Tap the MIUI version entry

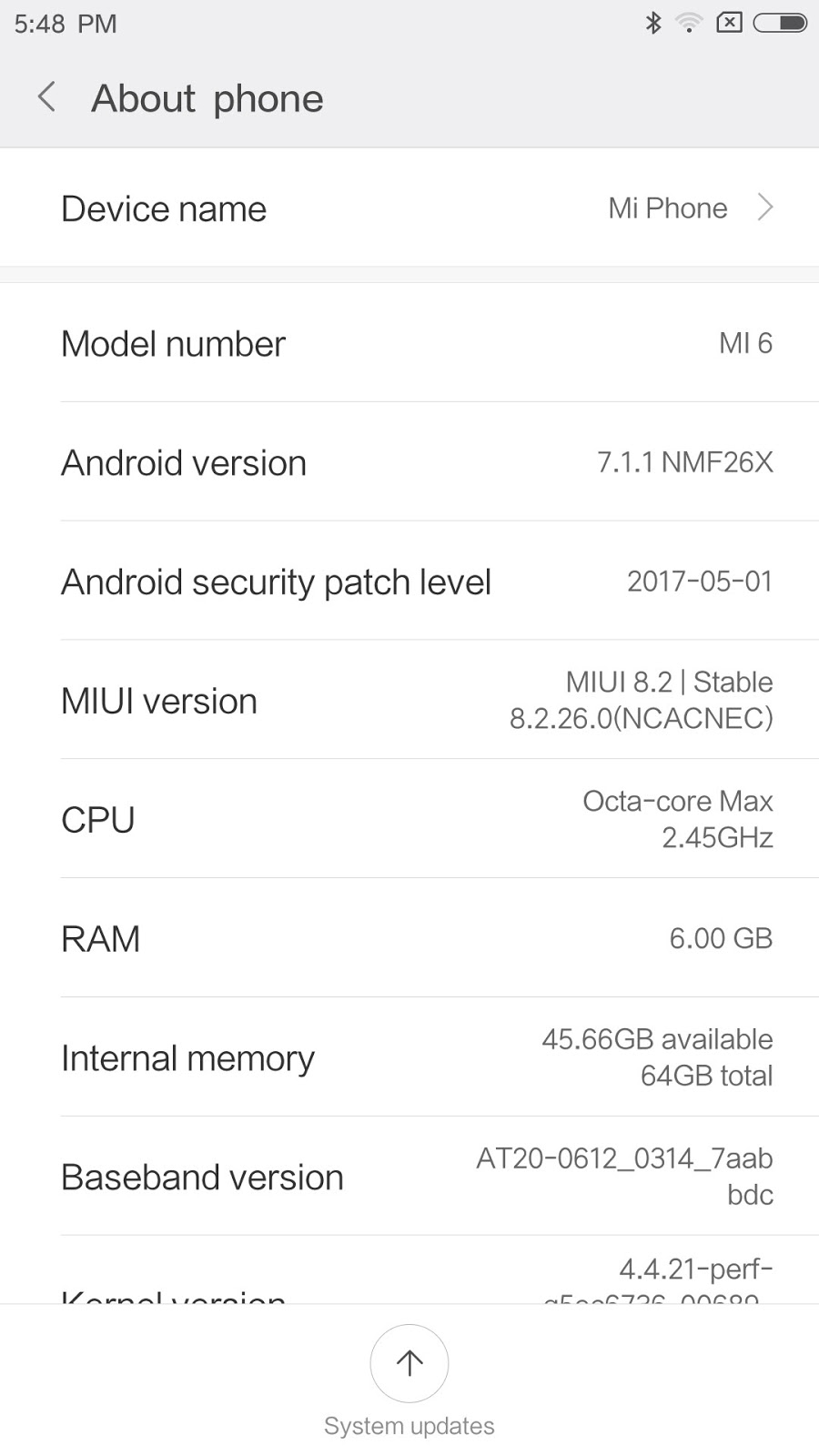[409, 701]
